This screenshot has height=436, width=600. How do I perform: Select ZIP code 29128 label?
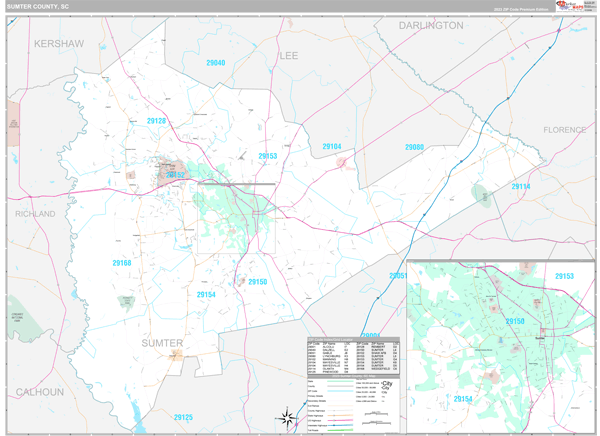pyautogui.click(x=155, y=121)
